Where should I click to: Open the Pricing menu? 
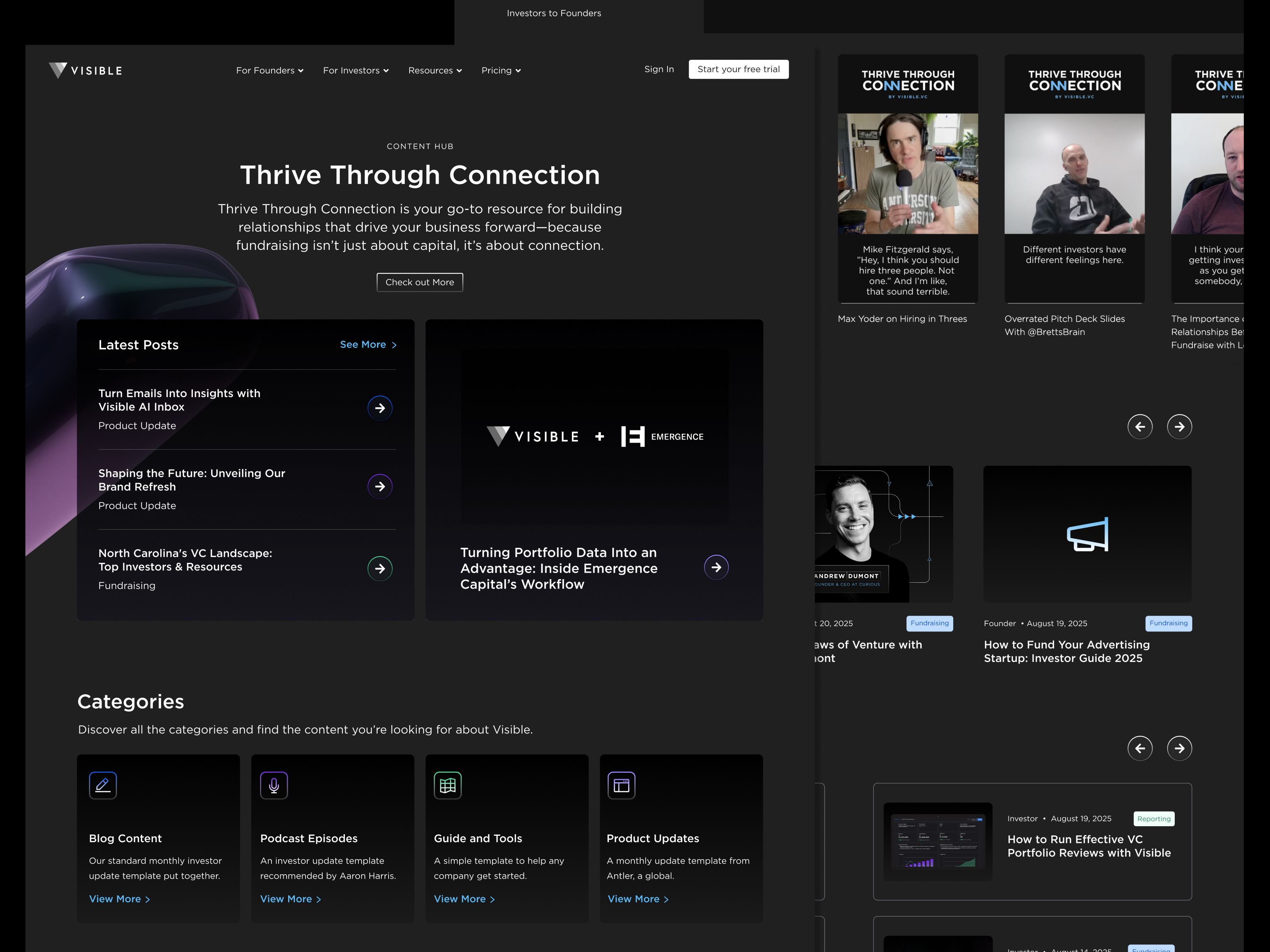pos(500,70)
